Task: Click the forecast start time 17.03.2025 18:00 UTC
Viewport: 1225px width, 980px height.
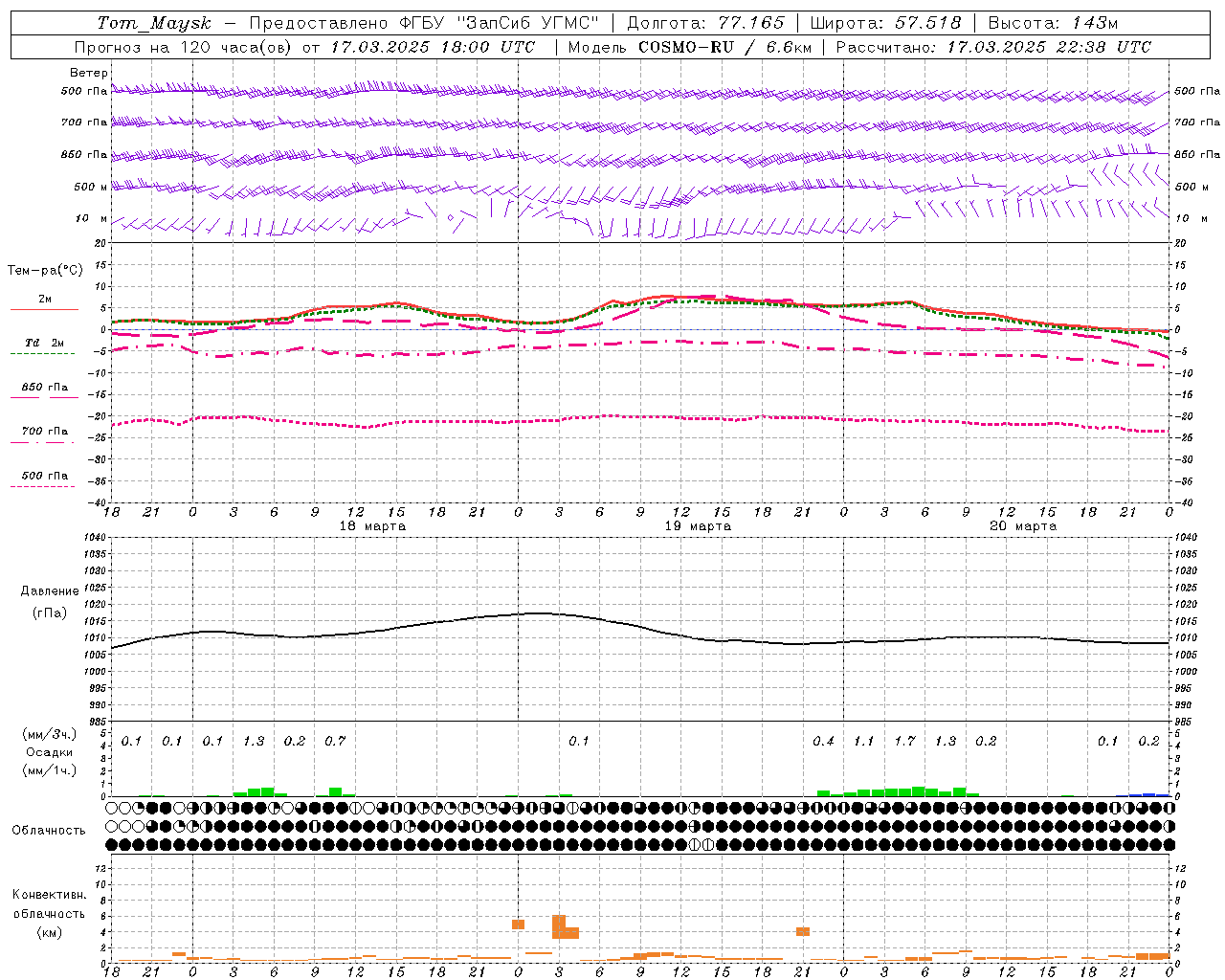Action: [433, 47]
